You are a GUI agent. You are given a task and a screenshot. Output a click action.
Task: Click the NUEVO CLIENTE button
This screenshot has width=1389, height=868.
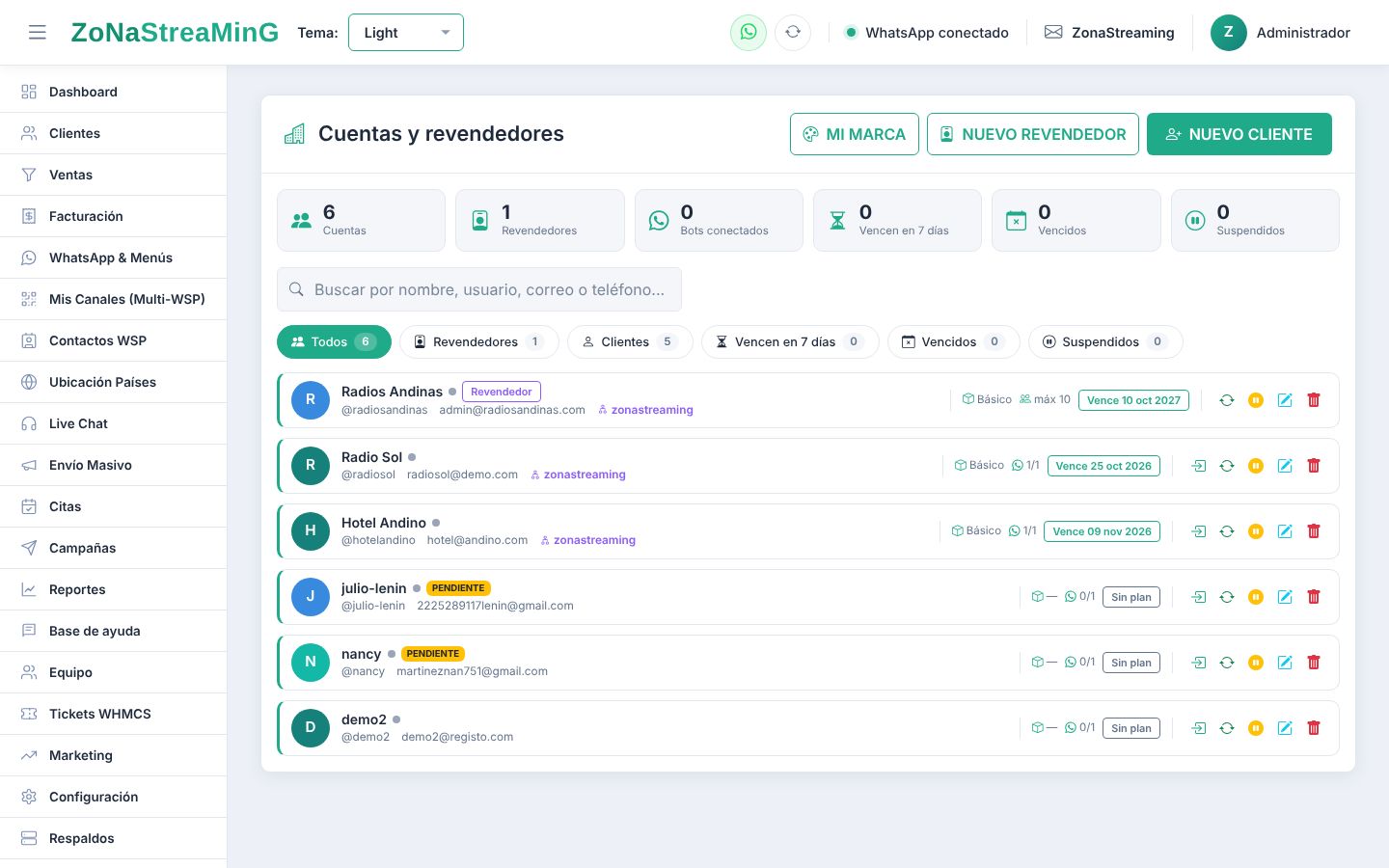(1239, 134)
